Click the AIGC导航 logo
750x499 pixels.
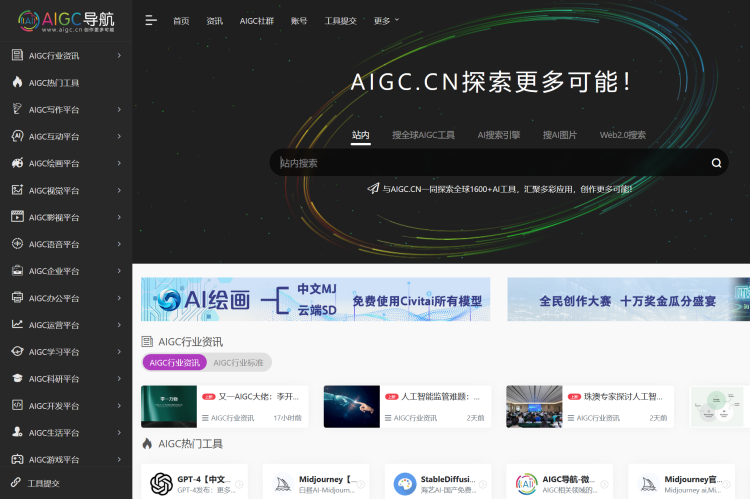tap(66, 21)
